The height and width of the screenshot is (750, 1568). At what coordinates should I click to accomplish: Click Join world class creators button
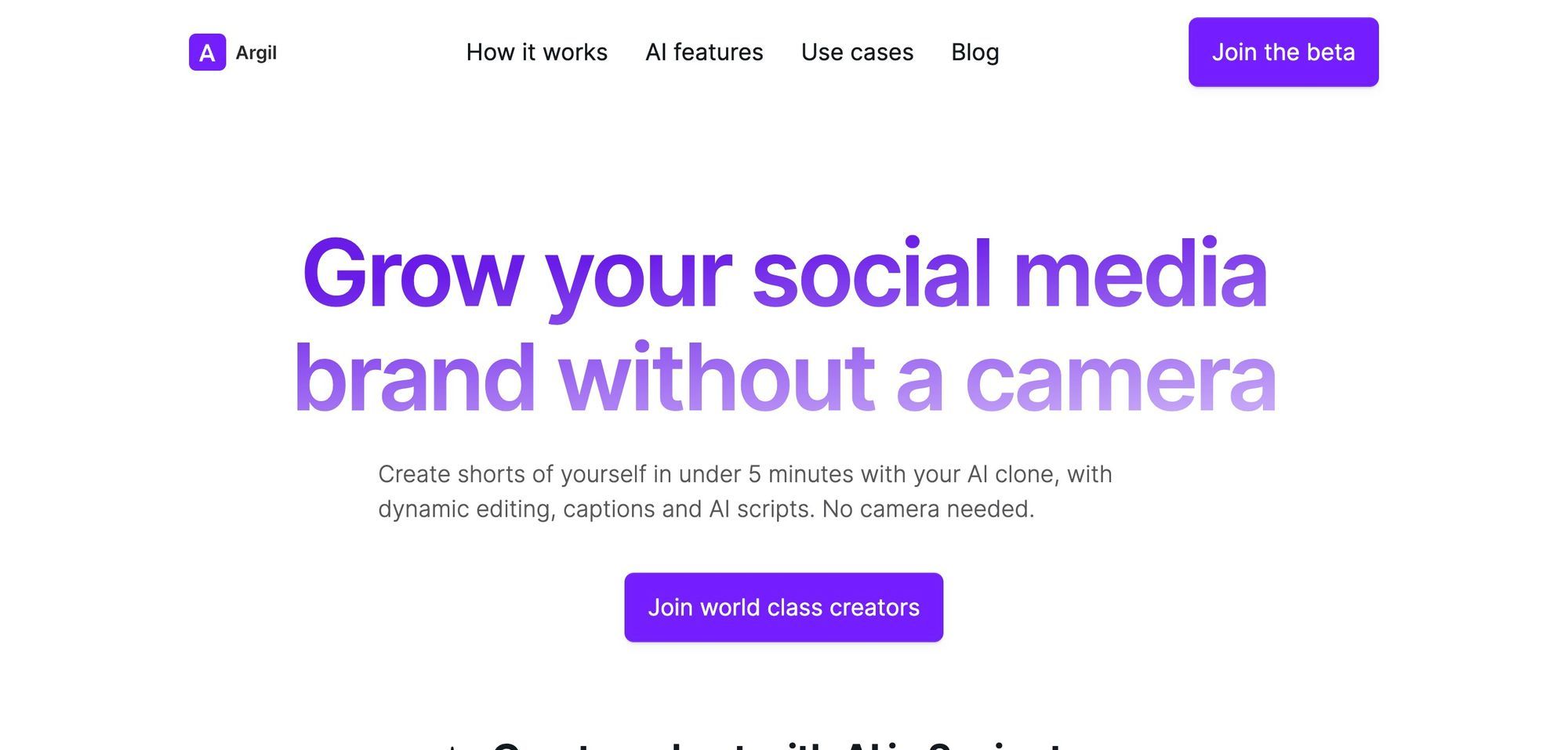click(783, 607)
